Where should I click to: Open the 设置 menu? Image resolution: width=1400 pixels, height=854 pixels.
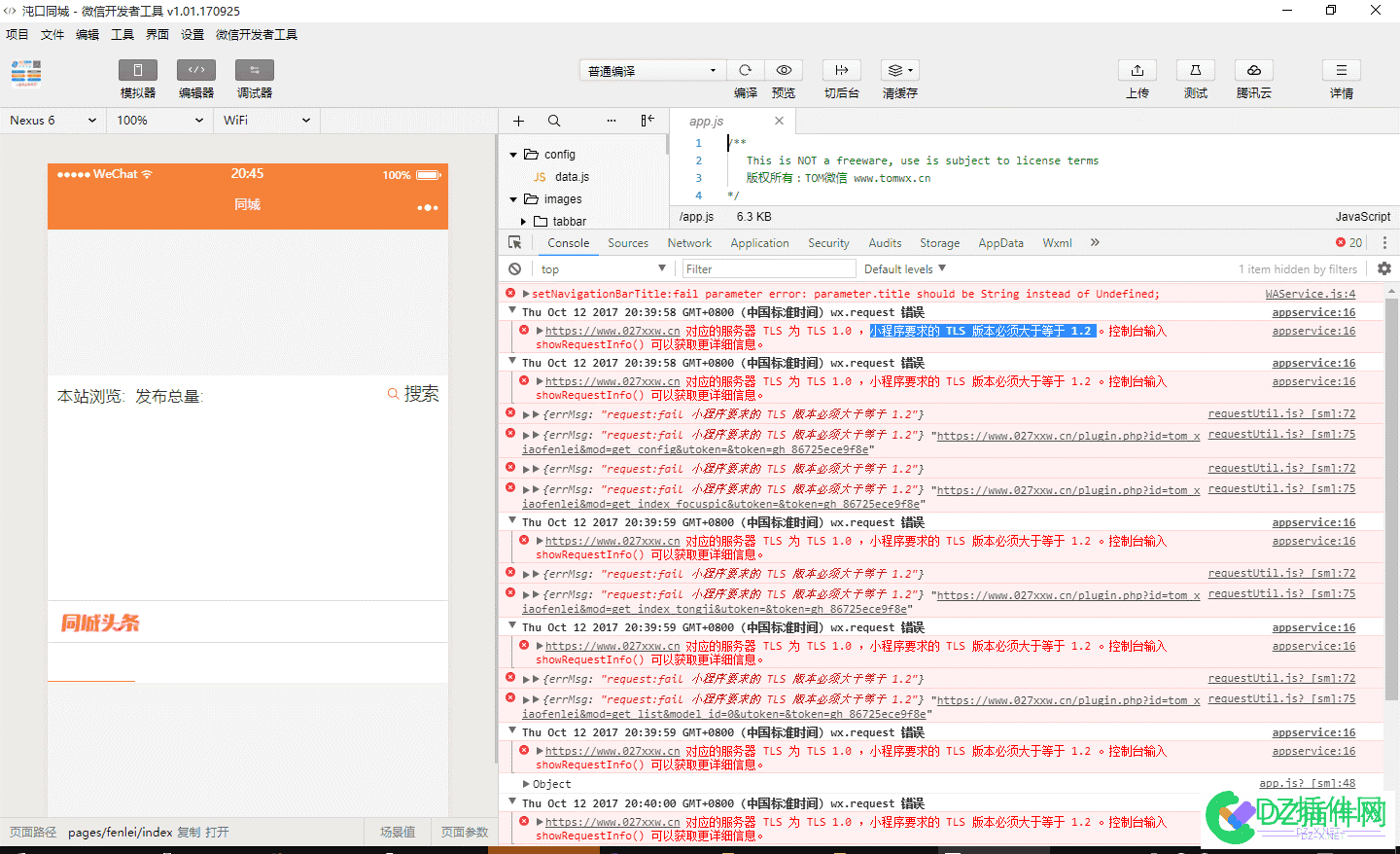(192, 35)
